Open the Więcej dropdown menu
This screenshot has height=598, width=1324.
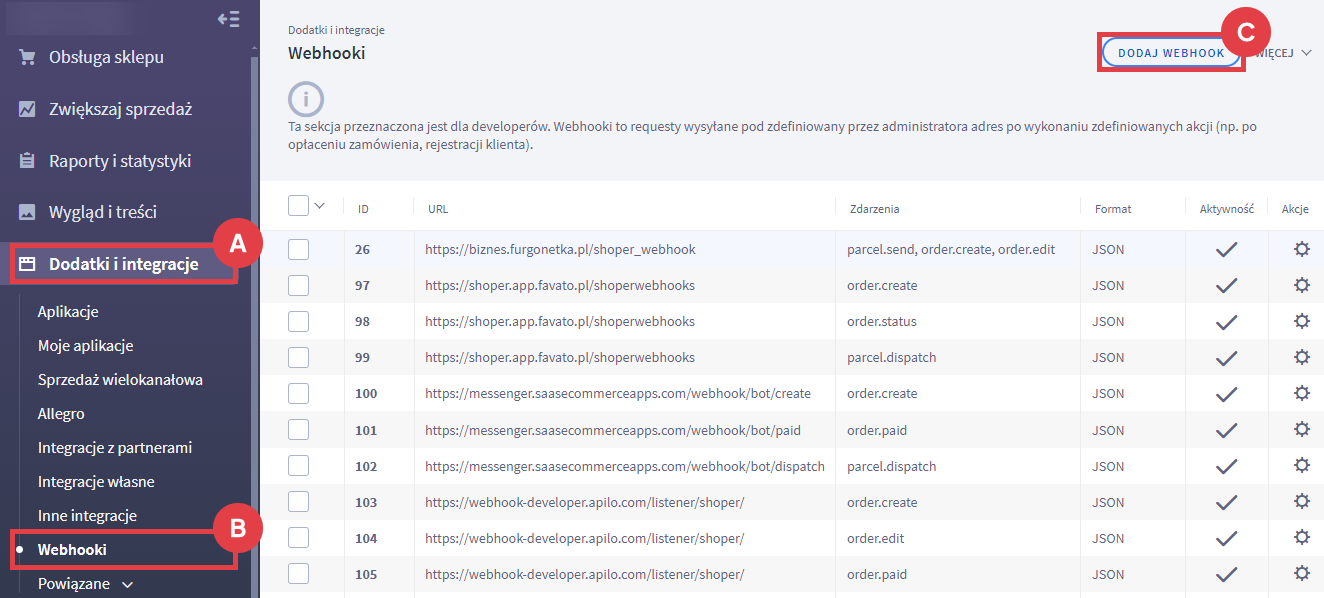coord(1285,53)
